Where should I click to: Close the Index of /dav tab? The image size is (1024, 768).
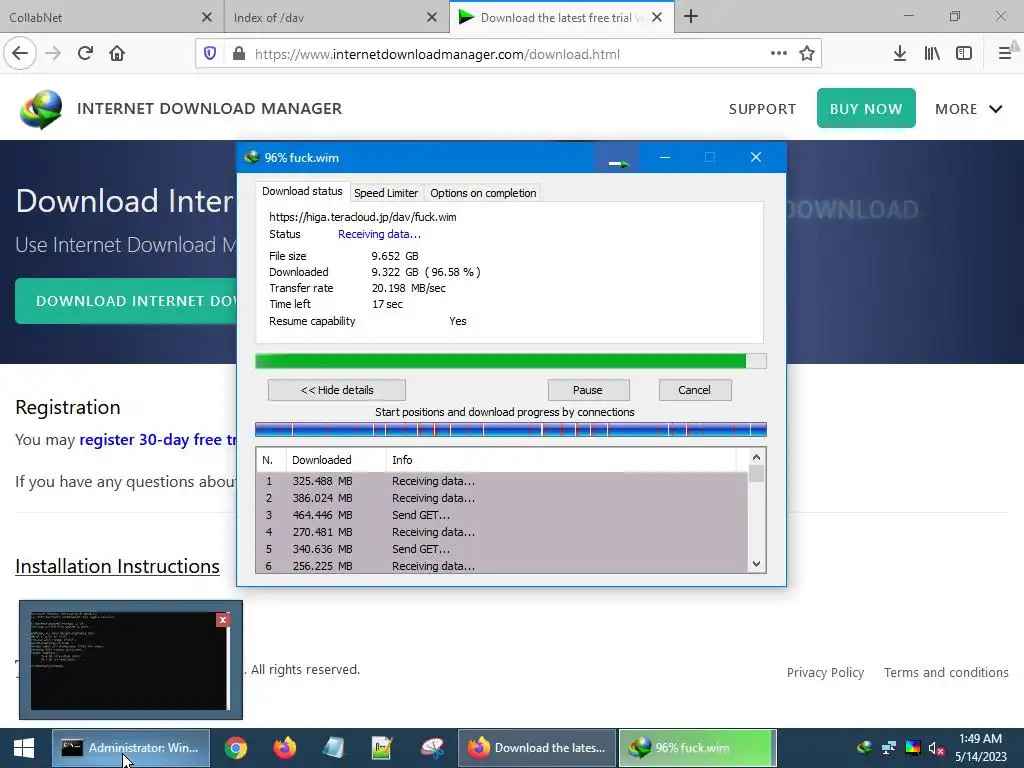tap(432, 18)
